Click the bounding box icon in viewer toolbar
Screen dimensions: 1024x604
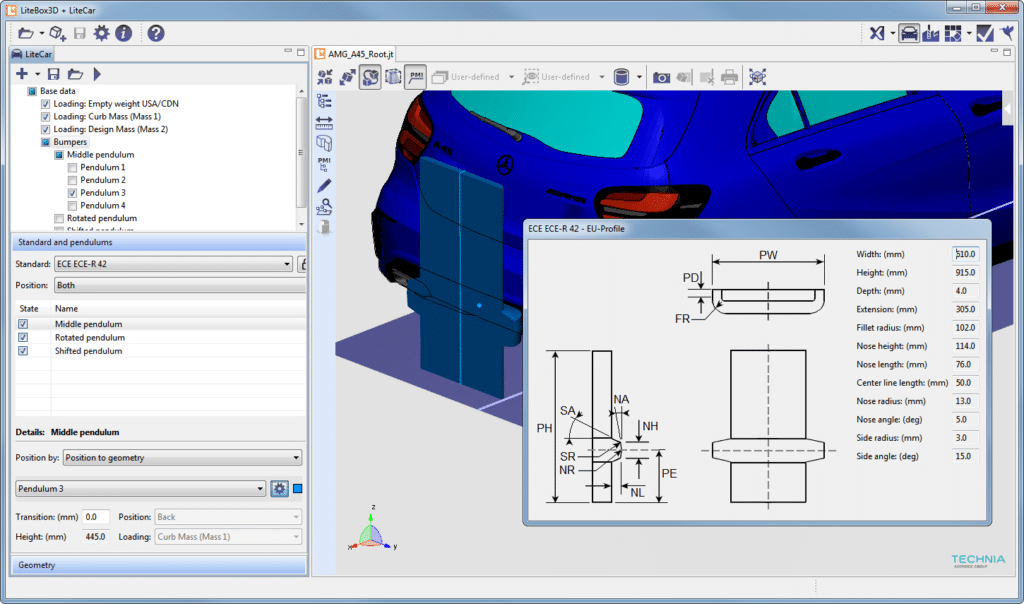(393, 77)
